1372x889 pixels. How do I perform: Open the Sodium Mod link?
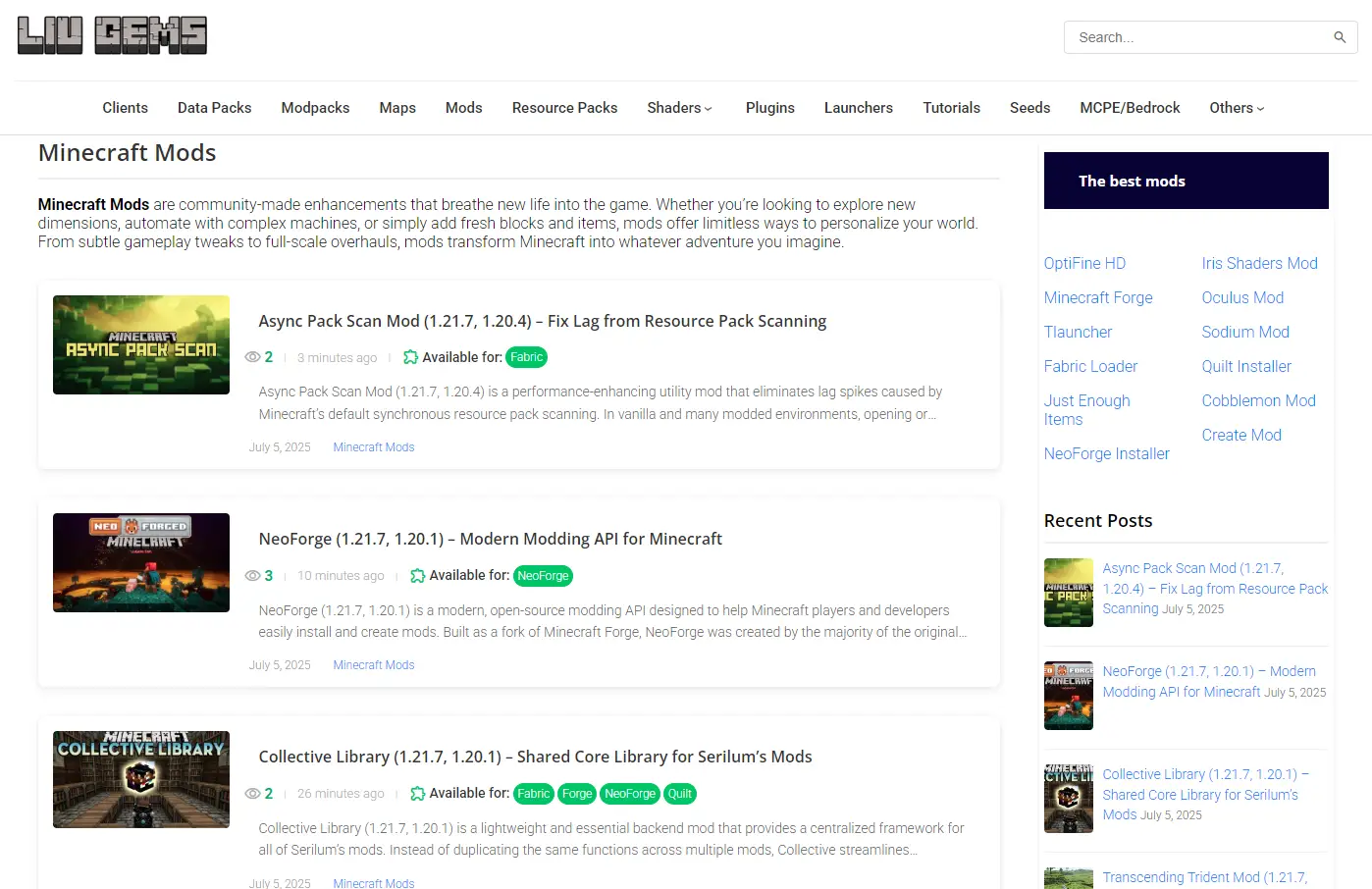pyautogui.click(x=1245, y=332)
